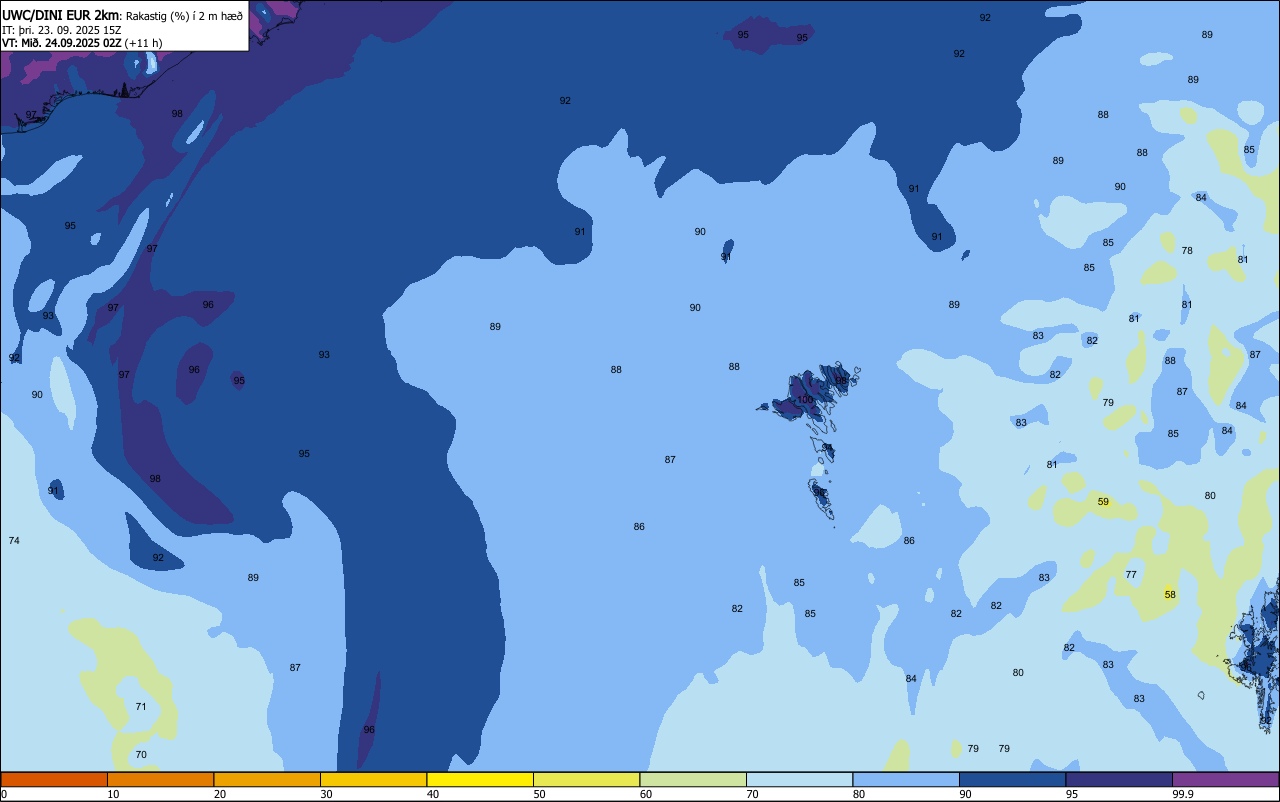Screen dimensions: 1280x802
Task: Click the legend scale label '20'
Action: point(220,794)
